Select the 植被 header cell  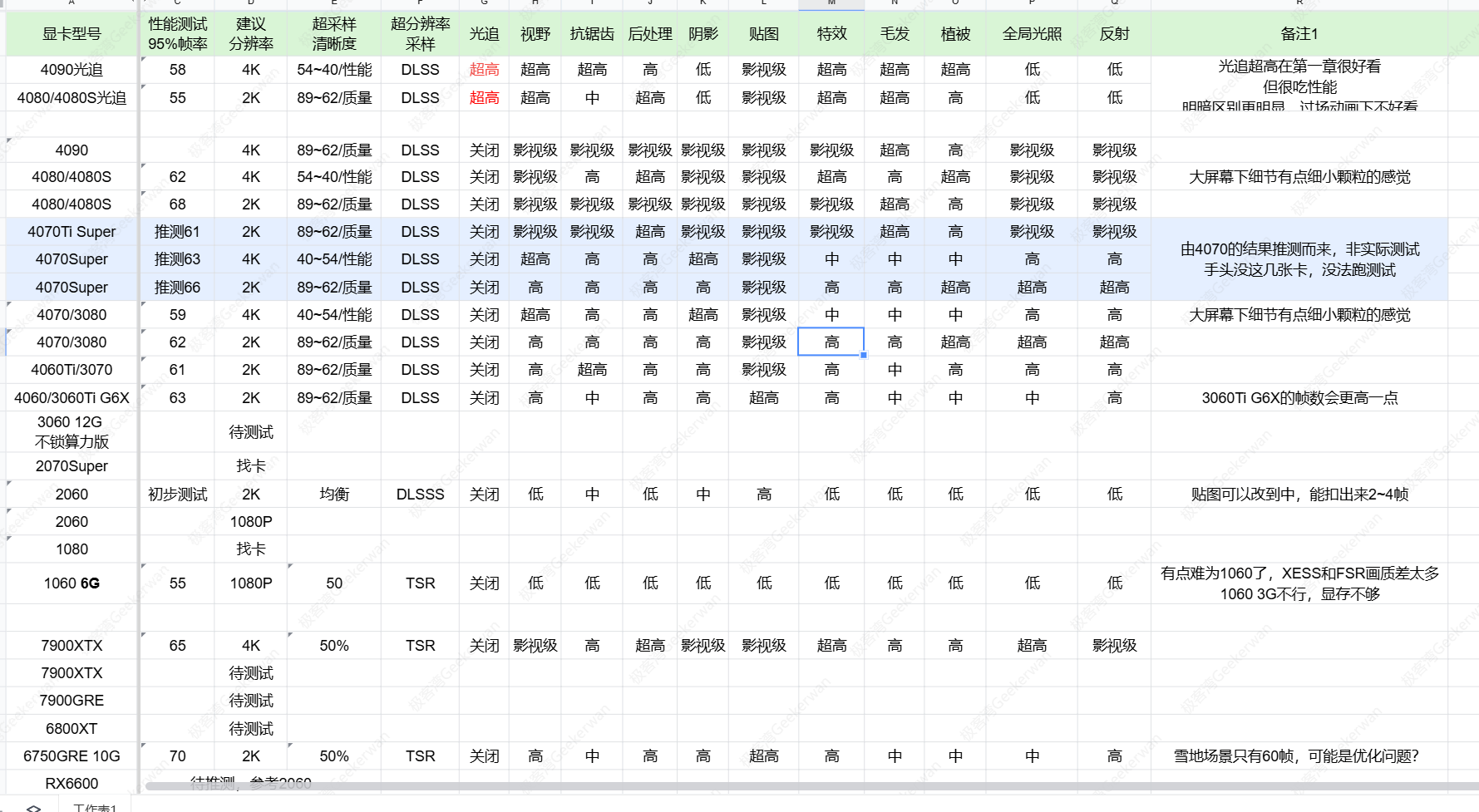coord(955,33)
